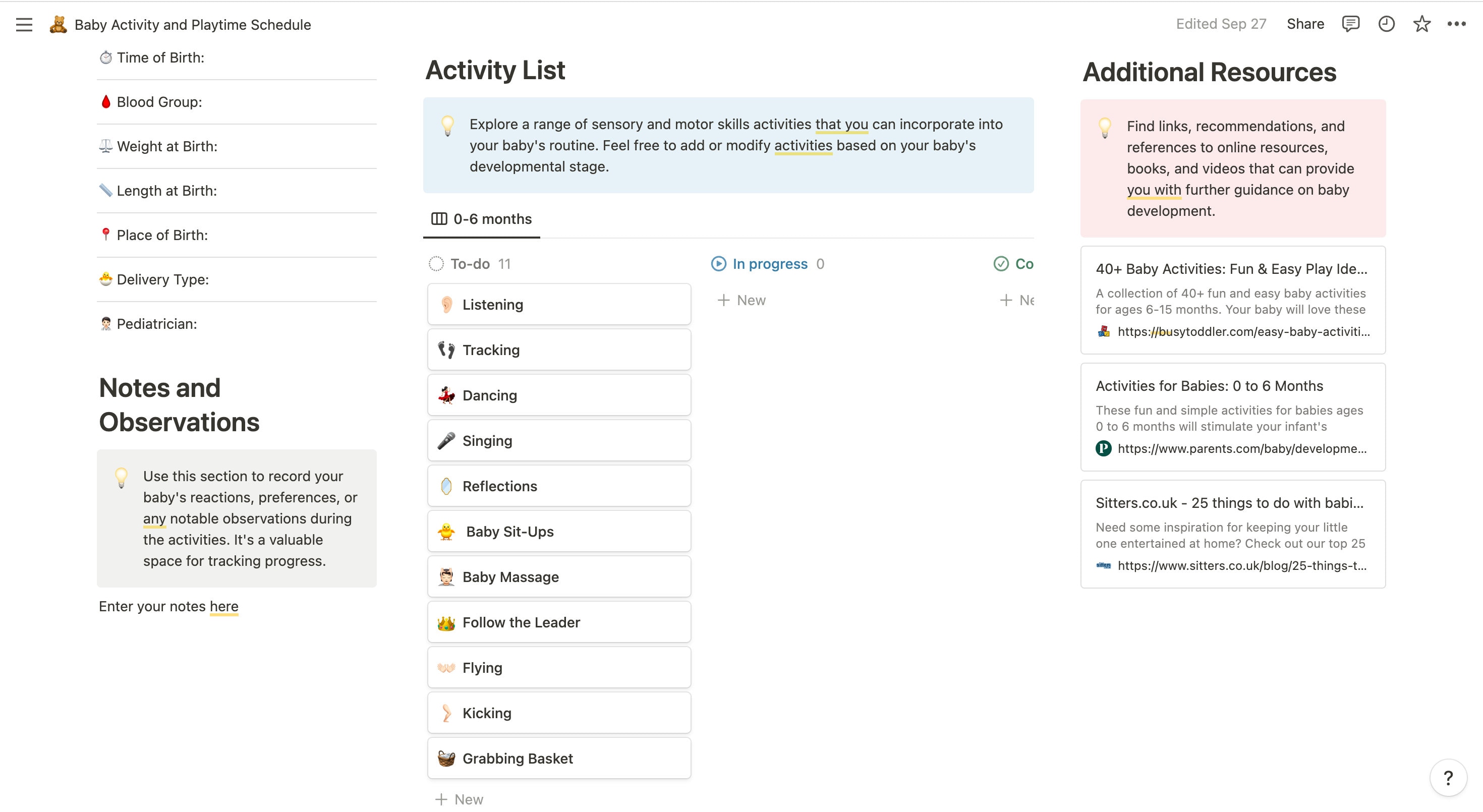Viewport: 1483px width, 812px height.
Task: Open help with the question mark icon
Action: [x=1449, y=778]
